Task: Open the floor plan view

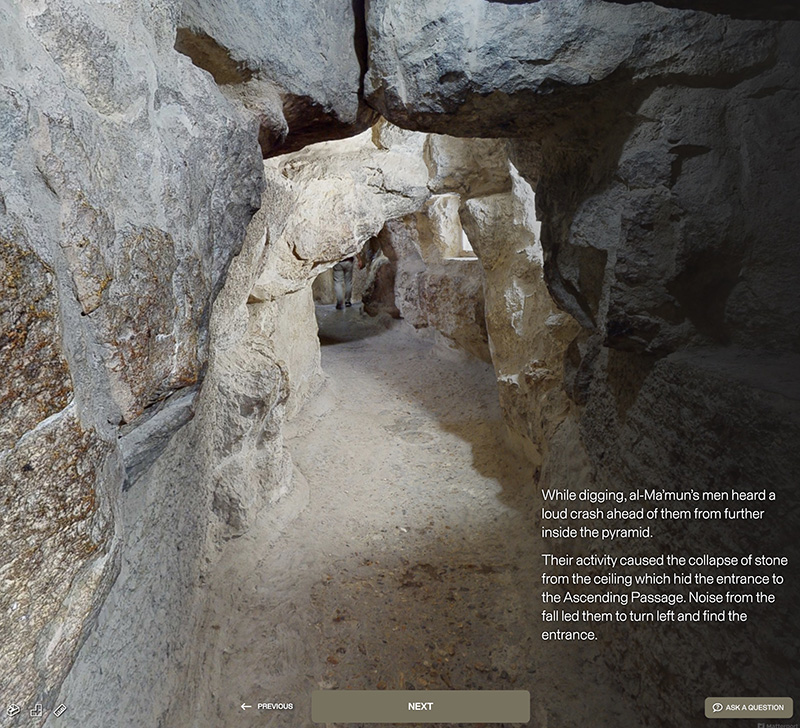Action: pyautogui.click(x=36, y=710)
